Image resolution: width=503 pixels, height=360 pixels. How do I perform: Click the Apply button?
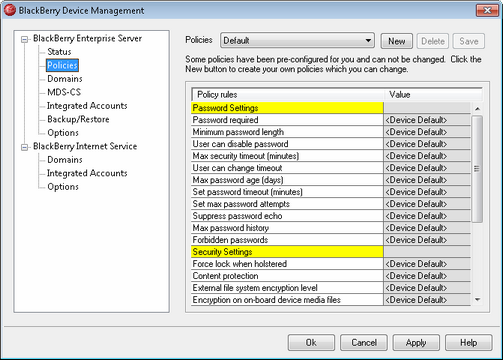(x=416, y=343)
